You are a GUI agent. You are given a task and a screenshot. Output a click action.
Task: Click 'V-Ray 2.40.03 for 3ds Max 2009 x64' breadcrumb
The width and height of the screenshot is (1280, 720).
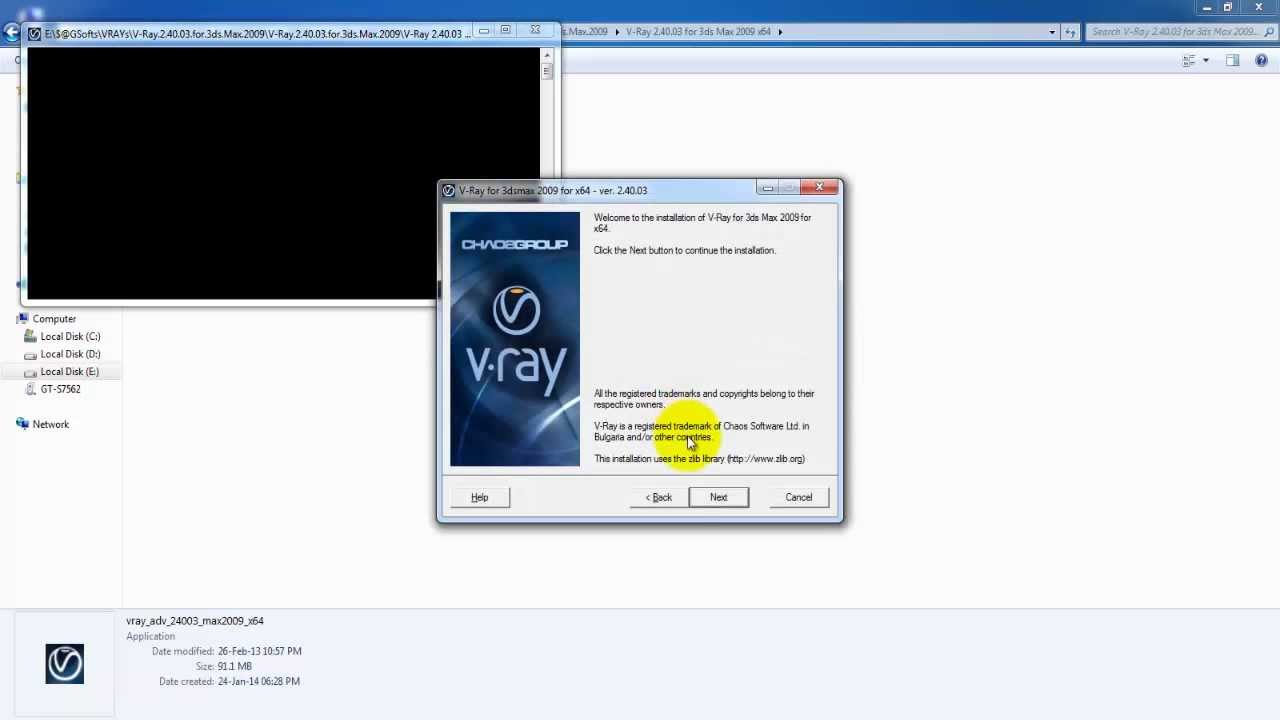698,32
